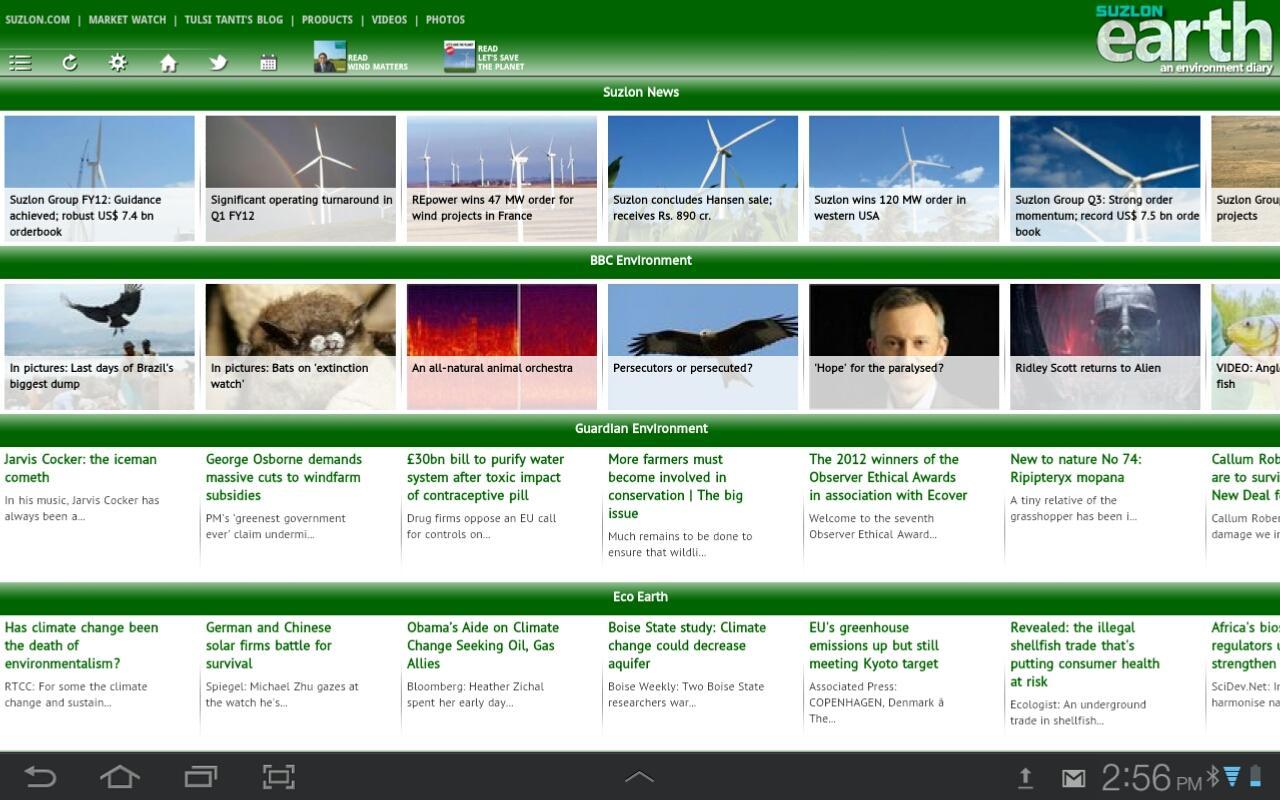Read EU's greenhouse emissions article
The image size is (1280, 800).
pyautogui.click(x=874, y=645)
